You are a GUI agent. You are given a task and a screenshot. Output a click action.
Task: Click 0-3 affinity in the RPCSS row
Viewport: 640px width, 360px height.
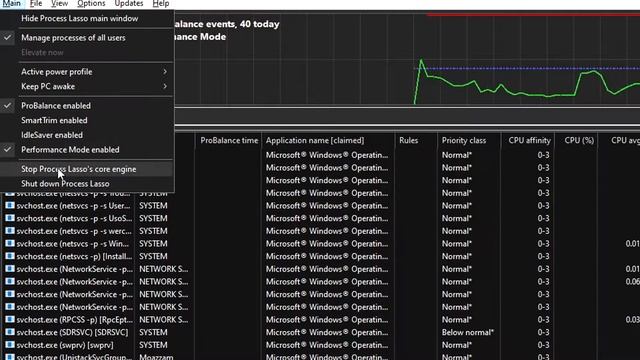pos(543,320)
